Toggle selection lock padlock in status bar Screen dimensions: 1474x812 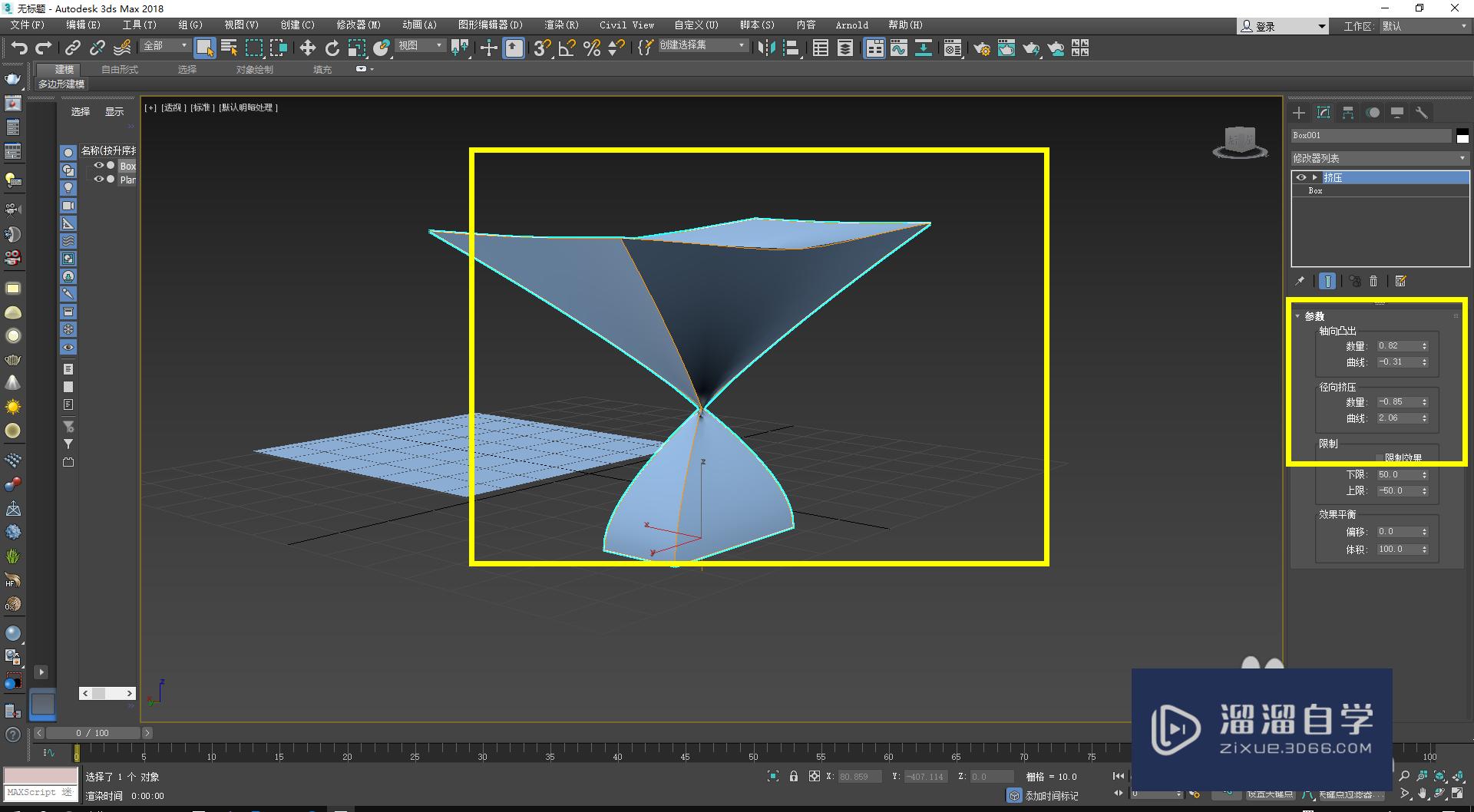794,777
